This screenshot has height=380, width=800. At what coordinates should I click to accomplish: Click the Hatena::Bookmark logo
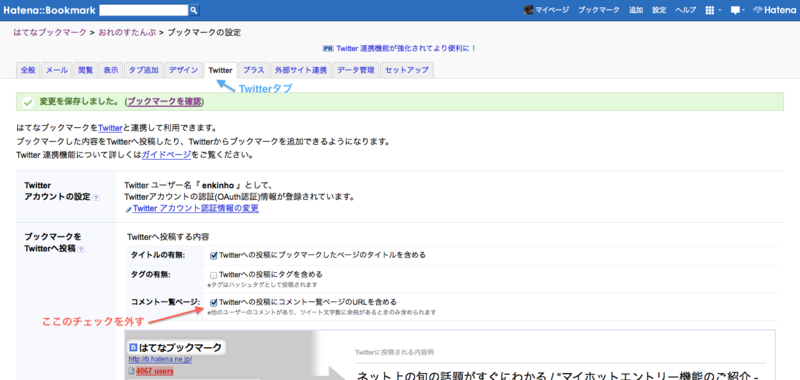tap(49, 10)
